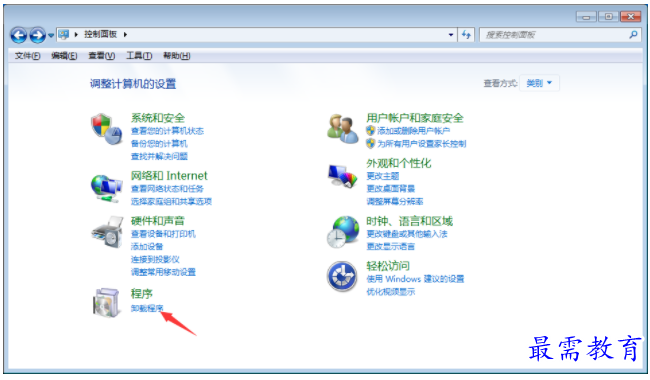Open the 外观和个性化 heading link
The height and width of the screenshot is (380, 650).
tap(399, 163)
